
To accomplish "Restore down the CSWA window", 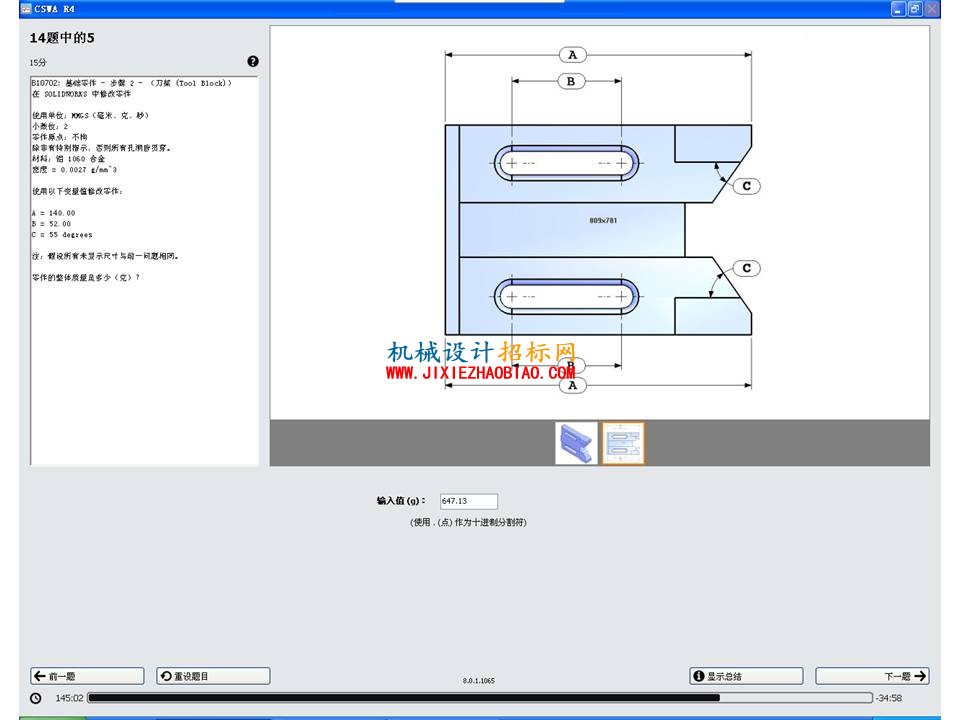I will click(x=915, y=9).
